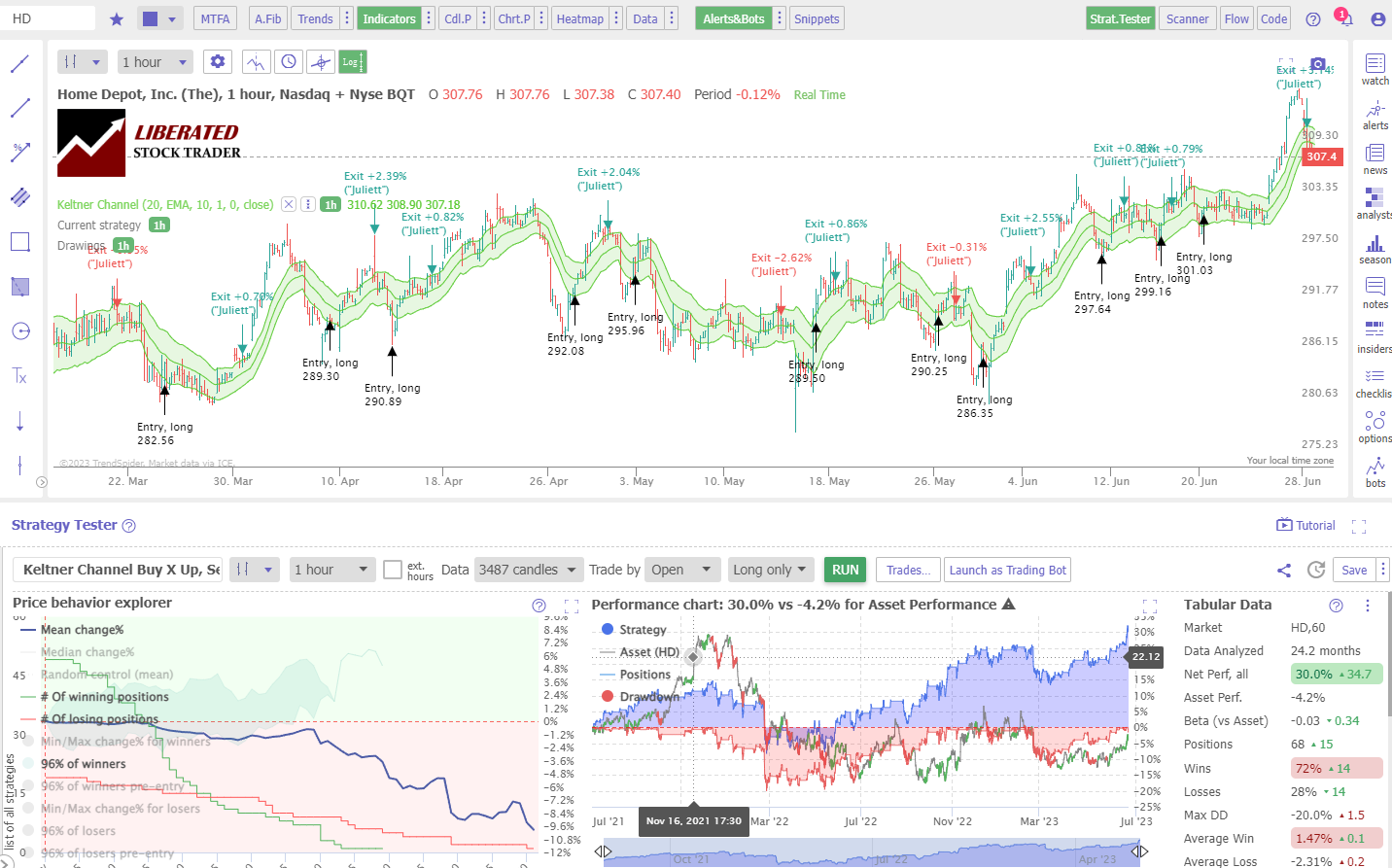This screenshot has width=1392, height=868.
Task: Type a symbol in the HD ticker field
Action: (49, 17)
